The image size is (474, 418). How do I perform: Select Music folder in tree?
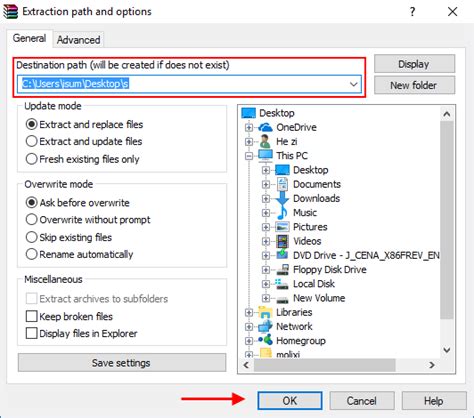pyautogui.click(x=305, y=213)
